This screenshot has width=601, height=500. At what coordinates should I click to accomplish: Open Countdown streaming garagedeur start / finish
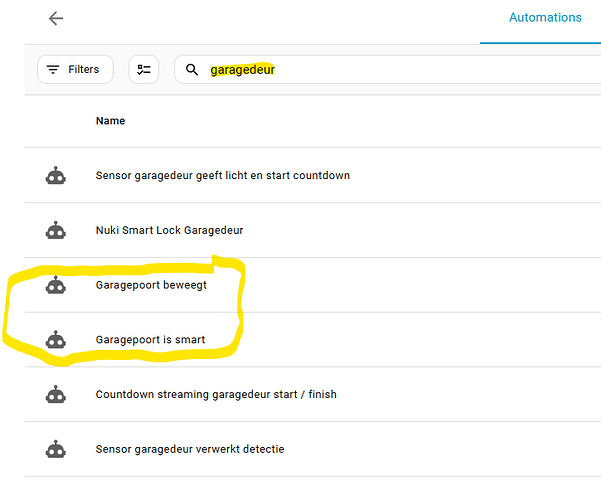[215, 395]
